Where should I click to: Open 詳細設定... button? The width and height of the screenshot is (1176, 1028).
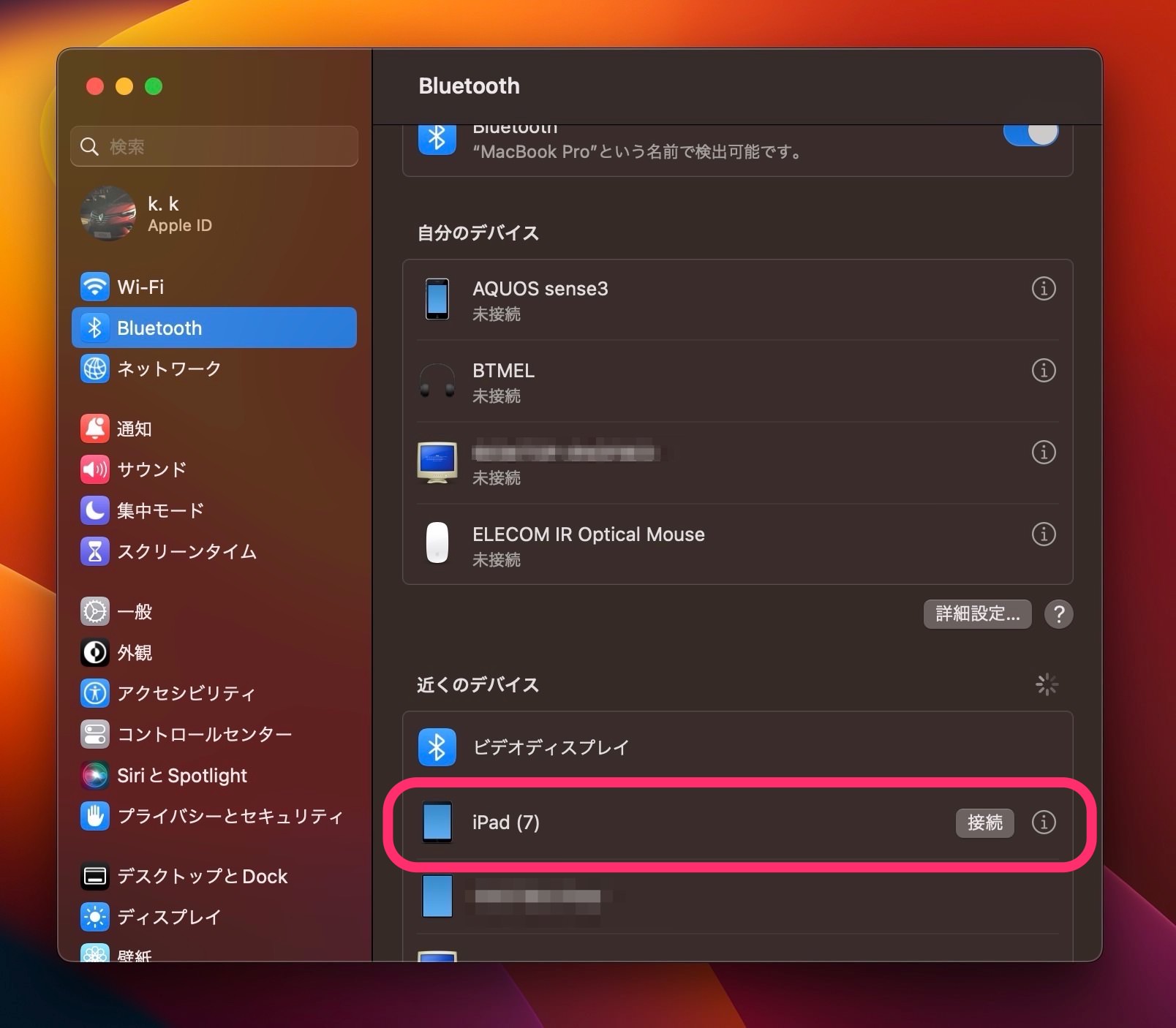pyautogui.click(x=977, y=613)
